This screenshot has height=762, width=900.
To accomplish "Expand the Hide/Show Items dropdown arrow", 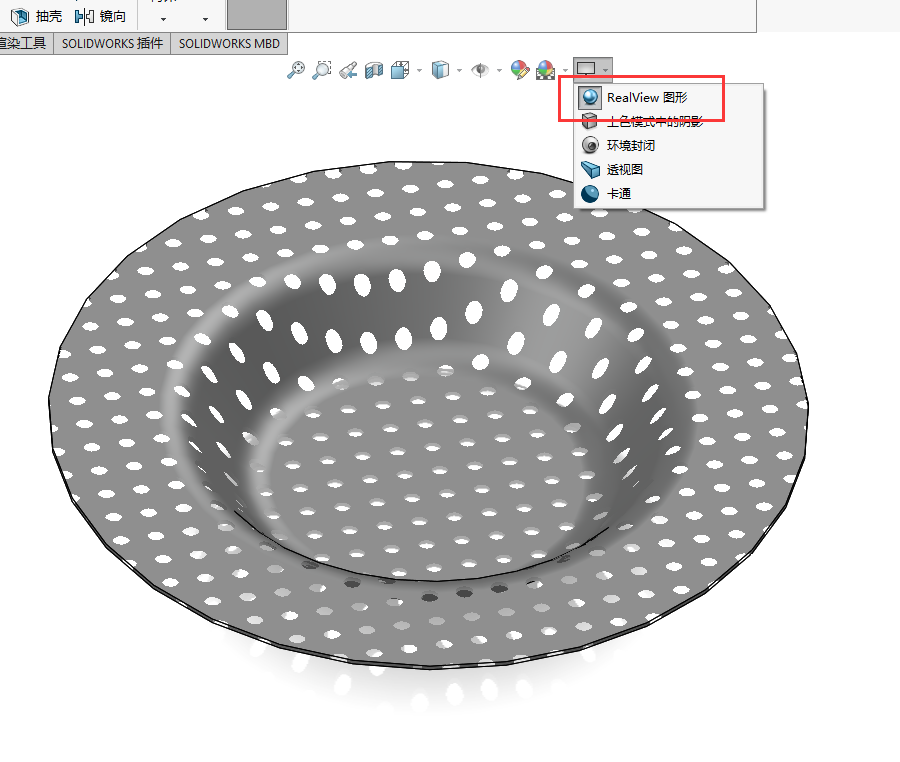I will point(499,71).
